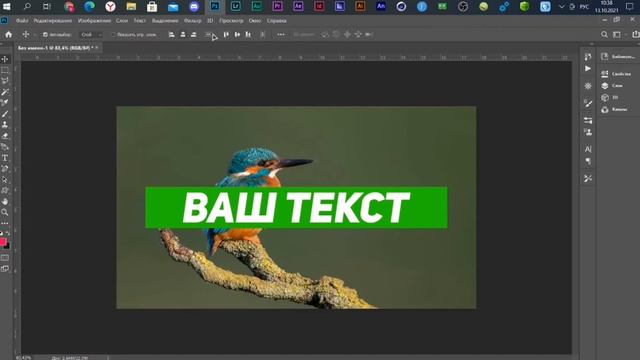The height and width of the screenshot is (360, 640).
Task: Align horizontal centers button
Action: tap(183, 35)
